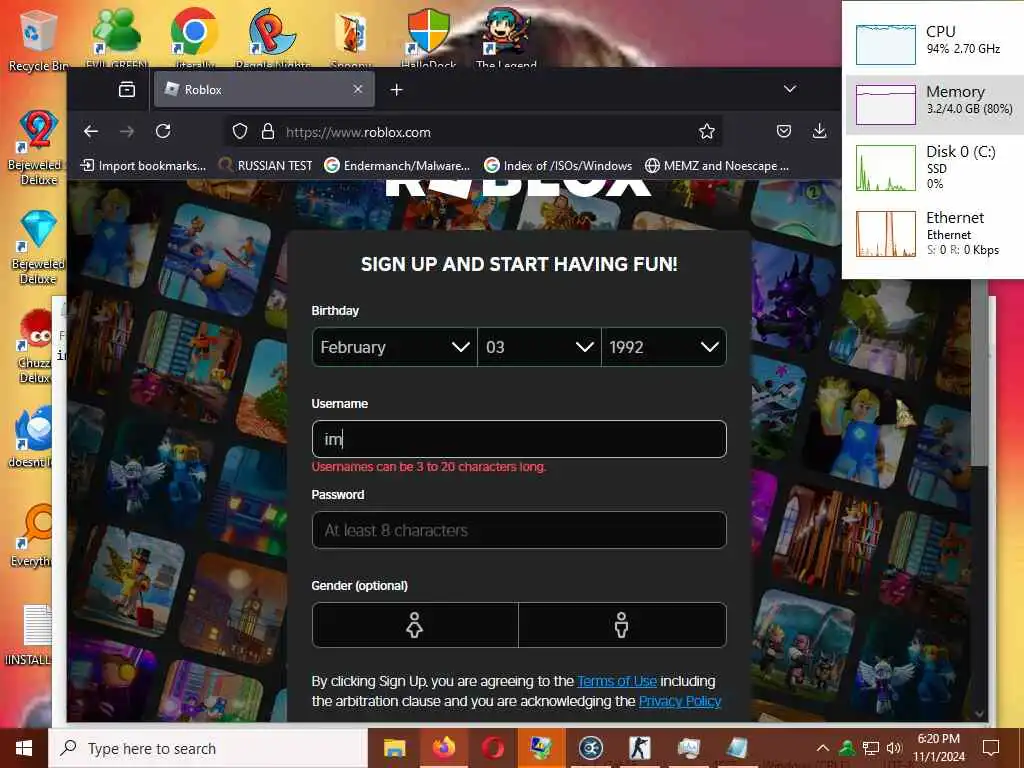
Task: Open the RUSSIAN TEST bookmark
Action: tap(265, 166)
